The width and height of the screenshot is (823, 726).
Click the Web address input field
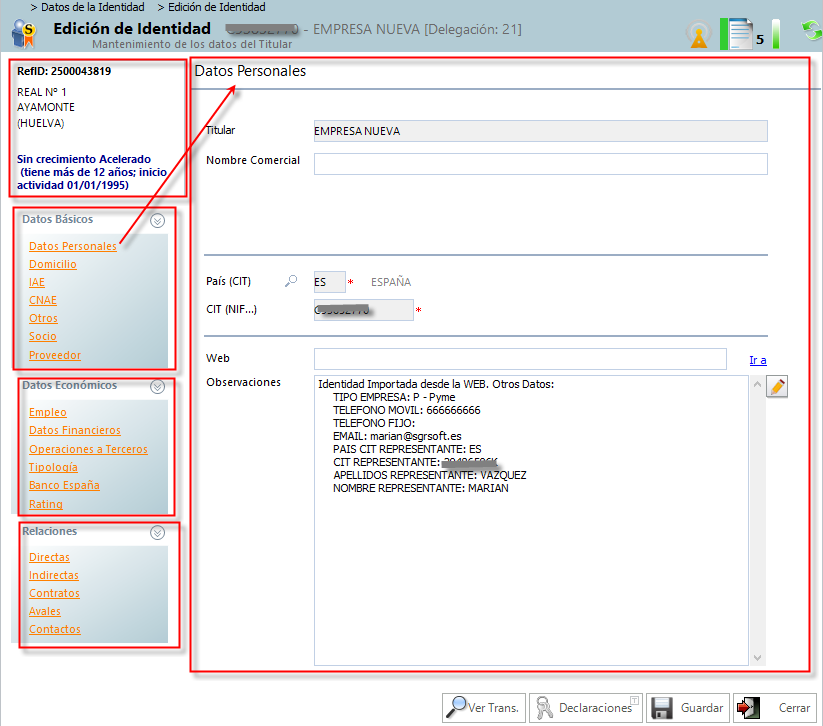pos(520,359)
